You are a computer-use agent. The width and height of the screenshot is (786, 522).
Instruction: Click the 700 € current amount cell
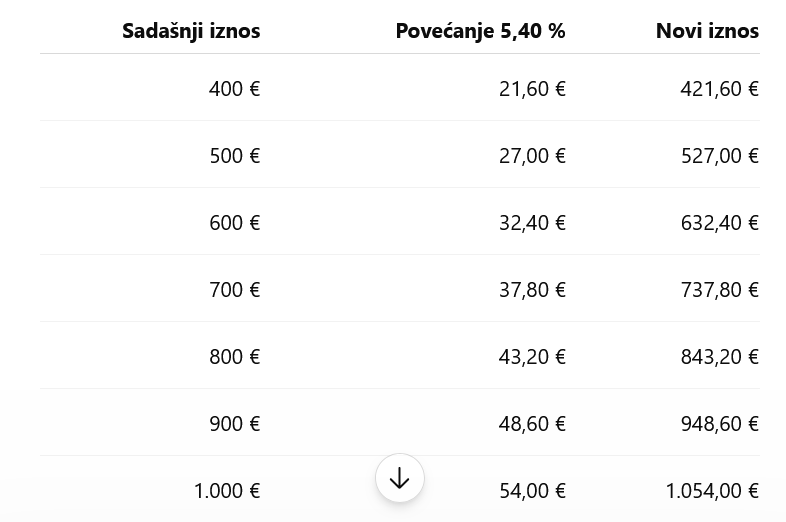point(235,290)
